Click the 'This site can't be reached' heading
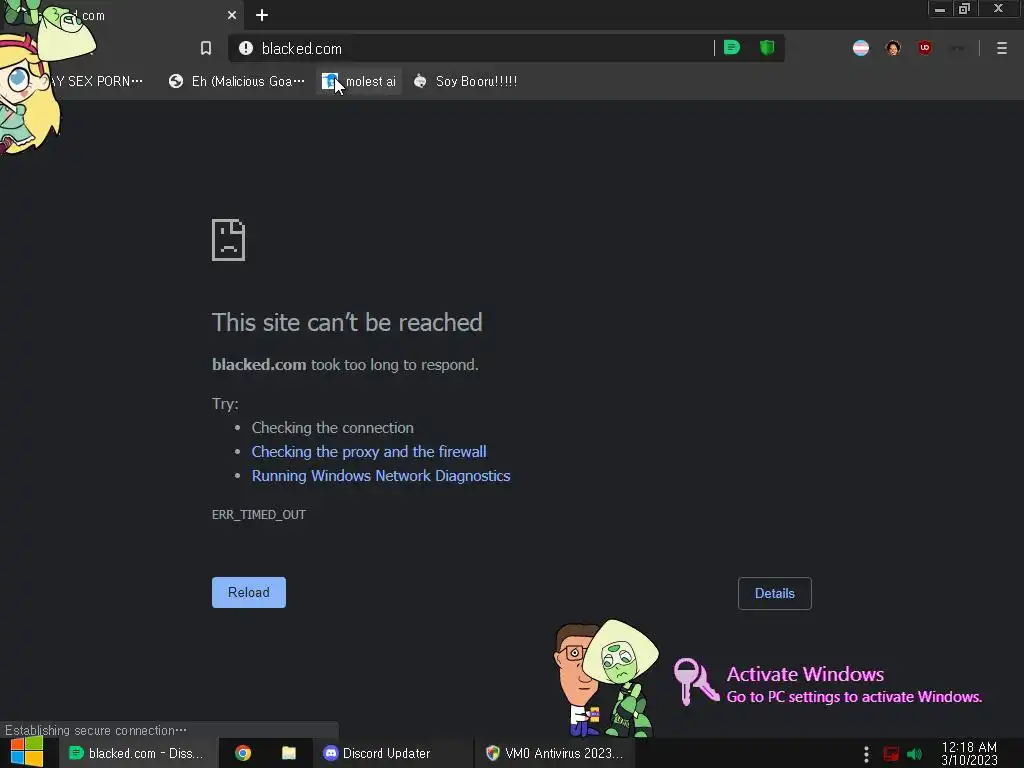 coord(347,322)
